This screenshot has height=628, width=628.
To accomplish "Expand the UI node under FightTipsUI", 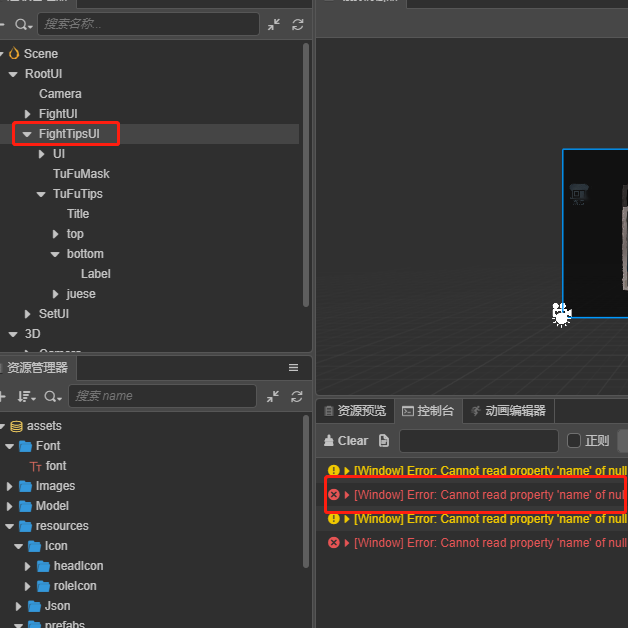I will [41, 154].
